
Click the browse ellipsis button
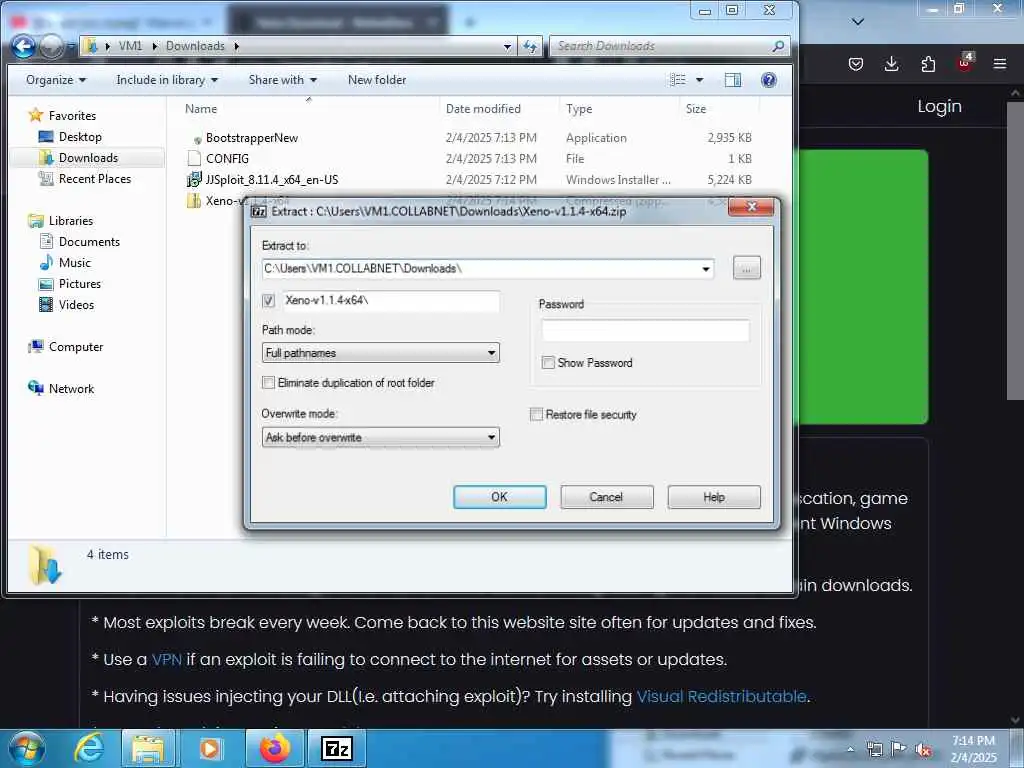point(746,268)
